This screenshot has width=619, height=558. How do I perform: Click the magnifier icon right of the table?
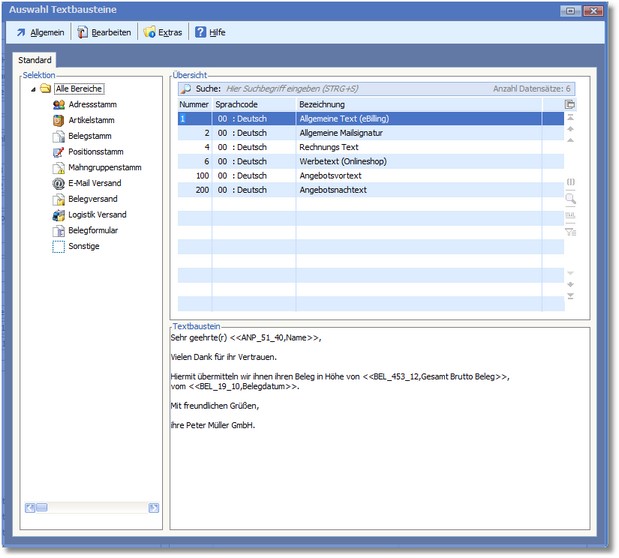570,199
